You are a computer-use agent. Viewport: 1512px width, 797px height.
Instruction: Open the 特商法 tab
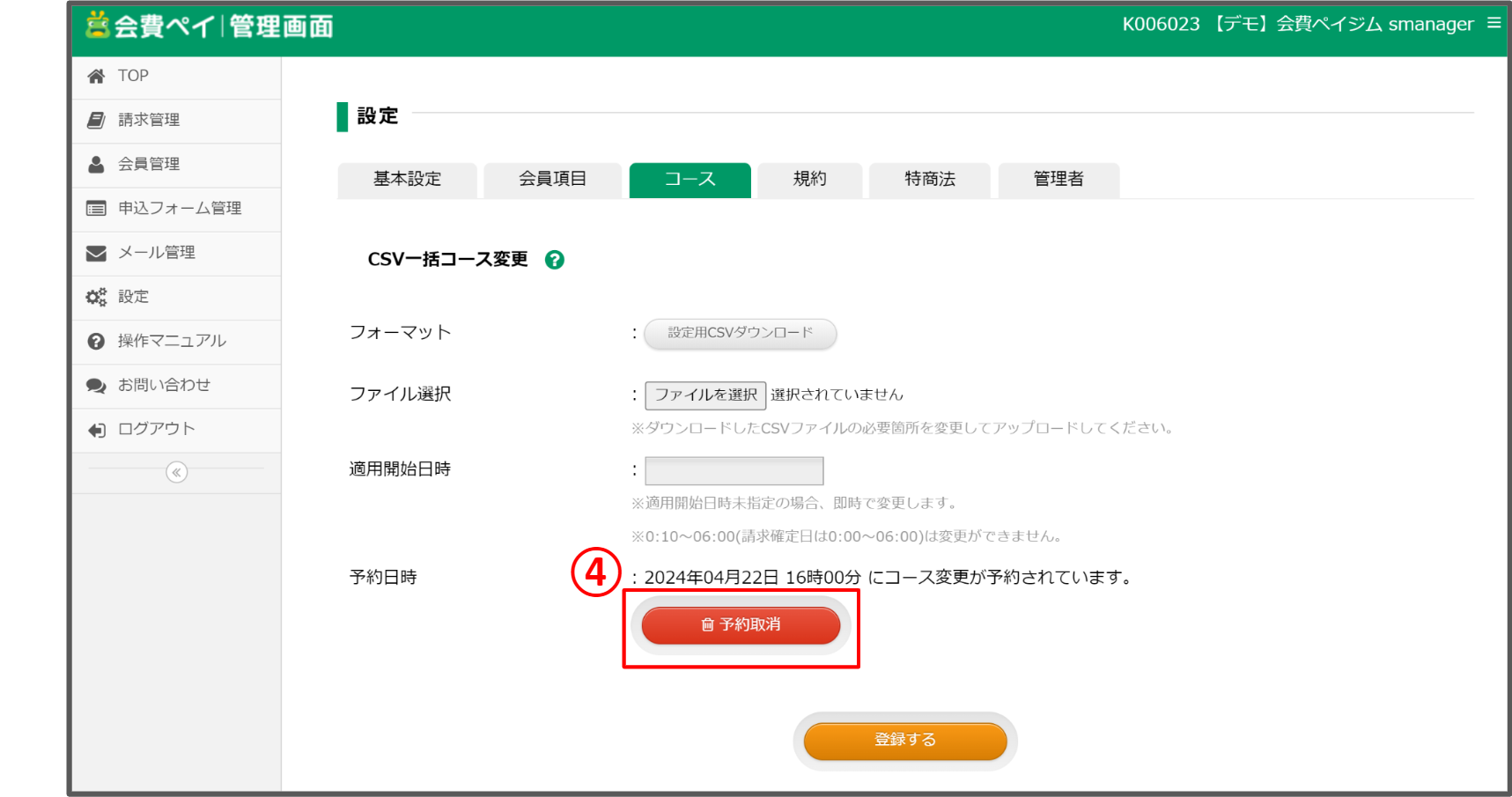click(x=929, y=180)
